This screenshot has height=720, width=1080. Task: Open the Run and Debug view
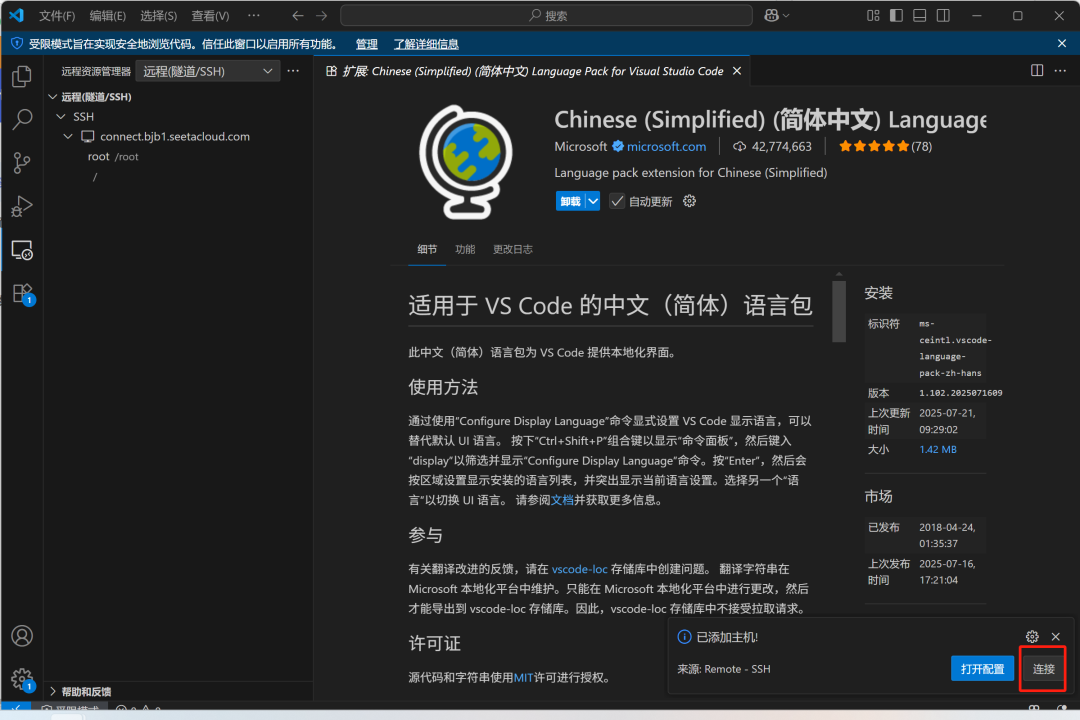pyautogui.click(x=22, y=206)
